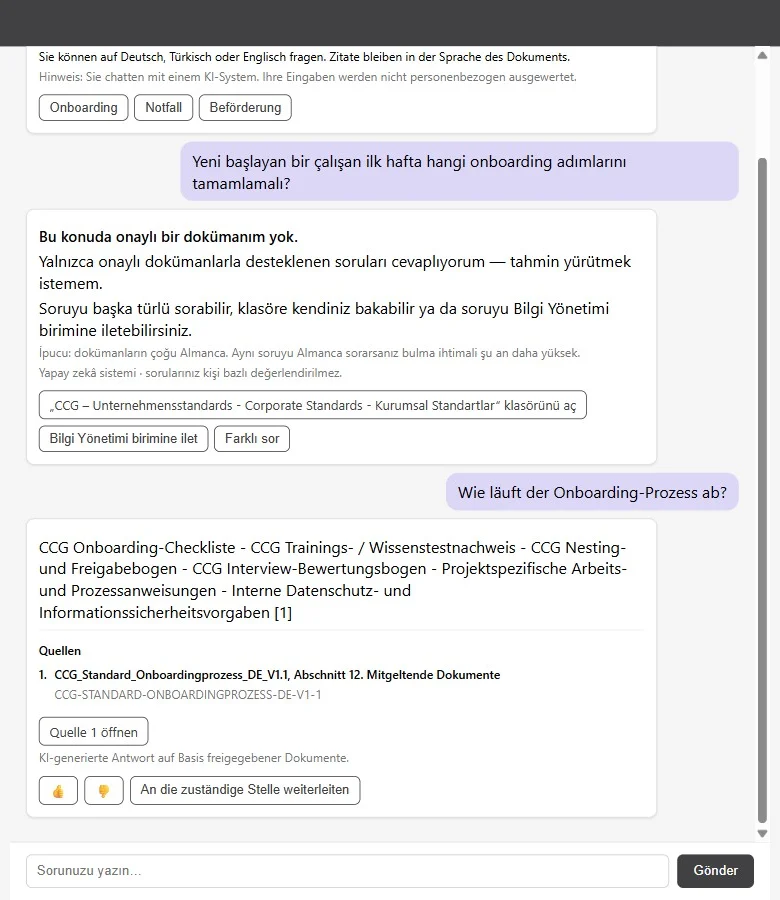Click KI-generierte Antwort auf Basis freigegebener Dokumente
This screenshot has width=780, height=900.
pos(193,758)
